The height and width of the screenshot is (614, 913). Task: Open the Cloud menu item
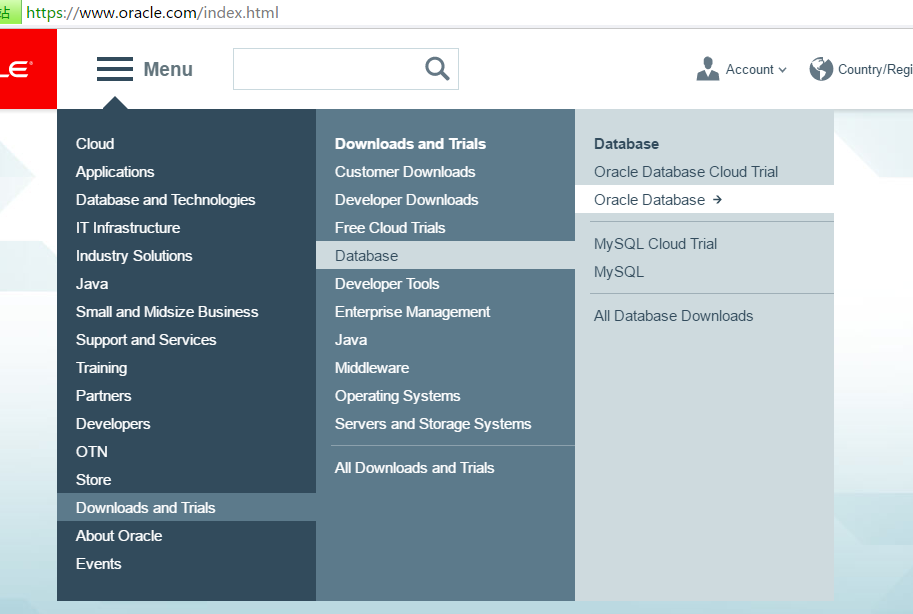[95, 144]
